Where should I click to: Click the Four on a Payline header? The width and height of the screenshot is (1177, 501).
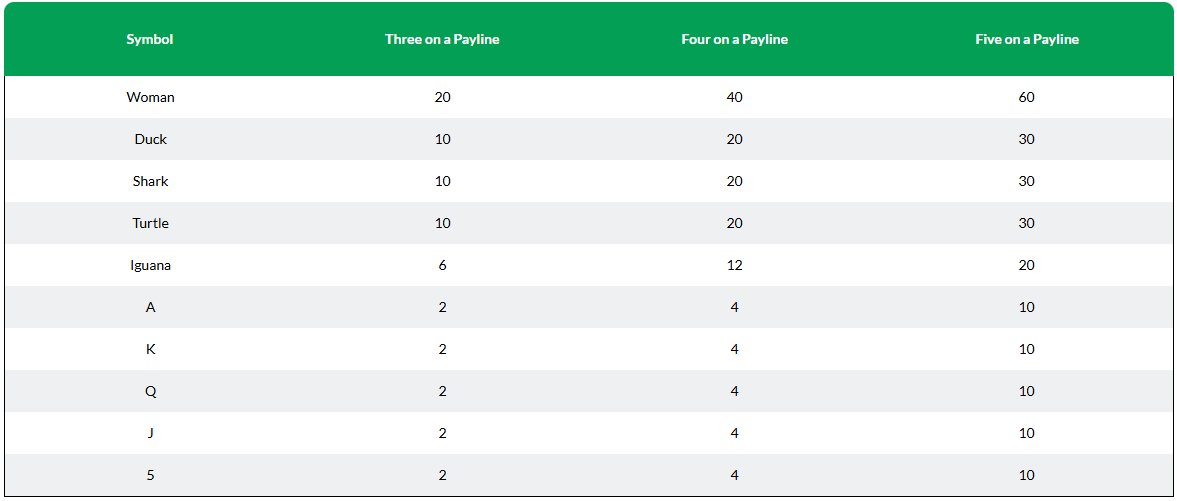734,40
